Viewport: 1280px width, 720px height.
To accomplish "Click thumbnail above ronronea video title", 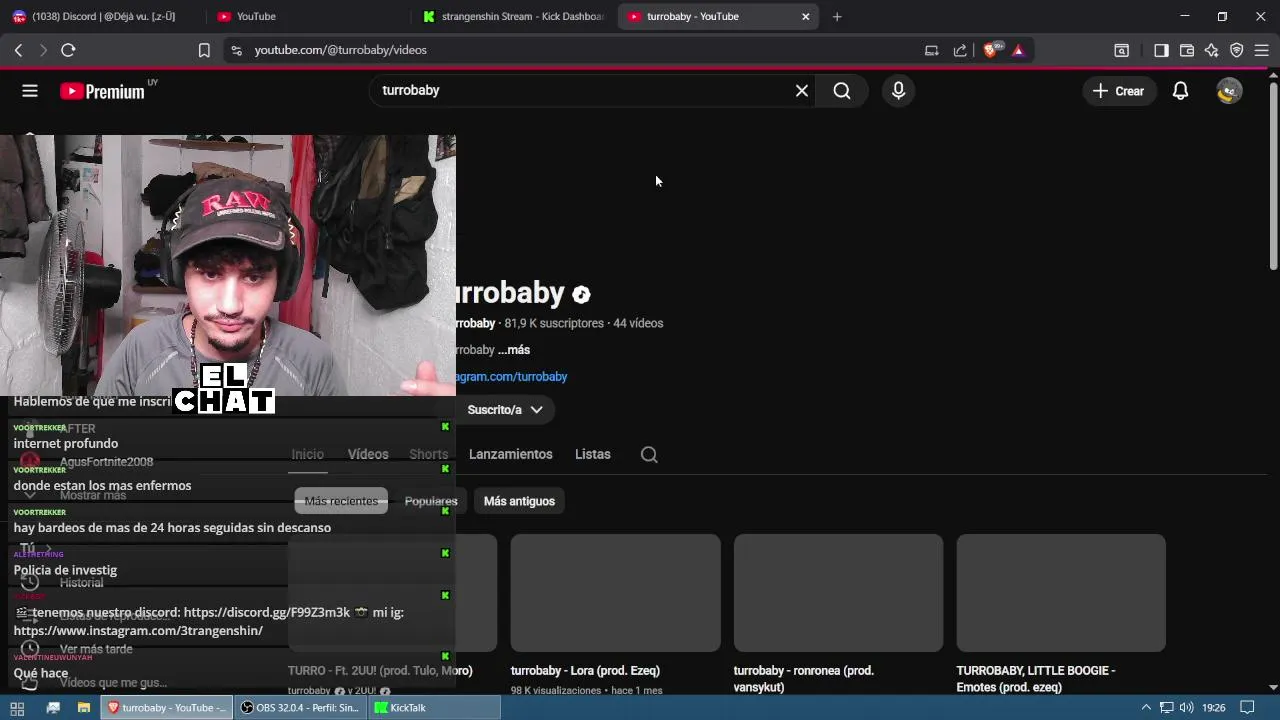I will tap(838, 593).
